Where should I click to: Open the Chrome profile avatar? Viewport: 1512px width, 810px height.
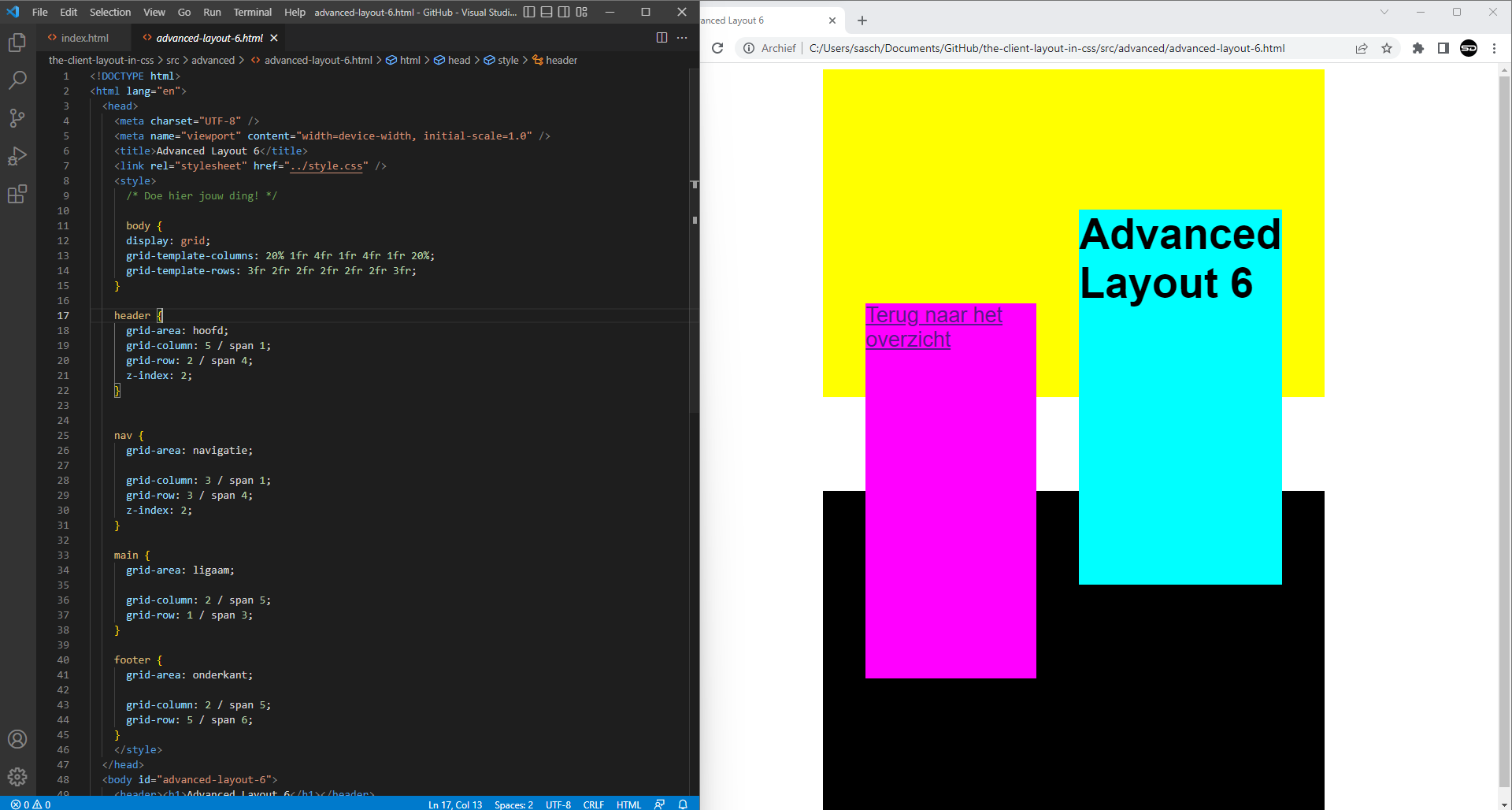(x=1469, y=48)
